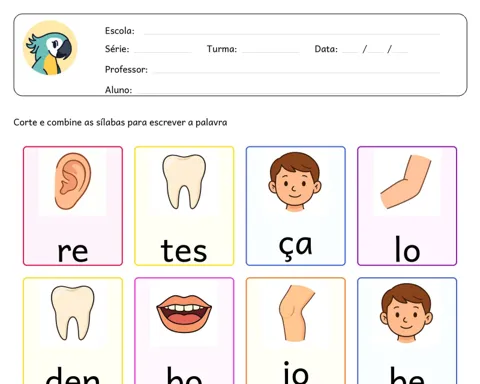Click the boy's face in the bottom-right card

pos(406,313)
